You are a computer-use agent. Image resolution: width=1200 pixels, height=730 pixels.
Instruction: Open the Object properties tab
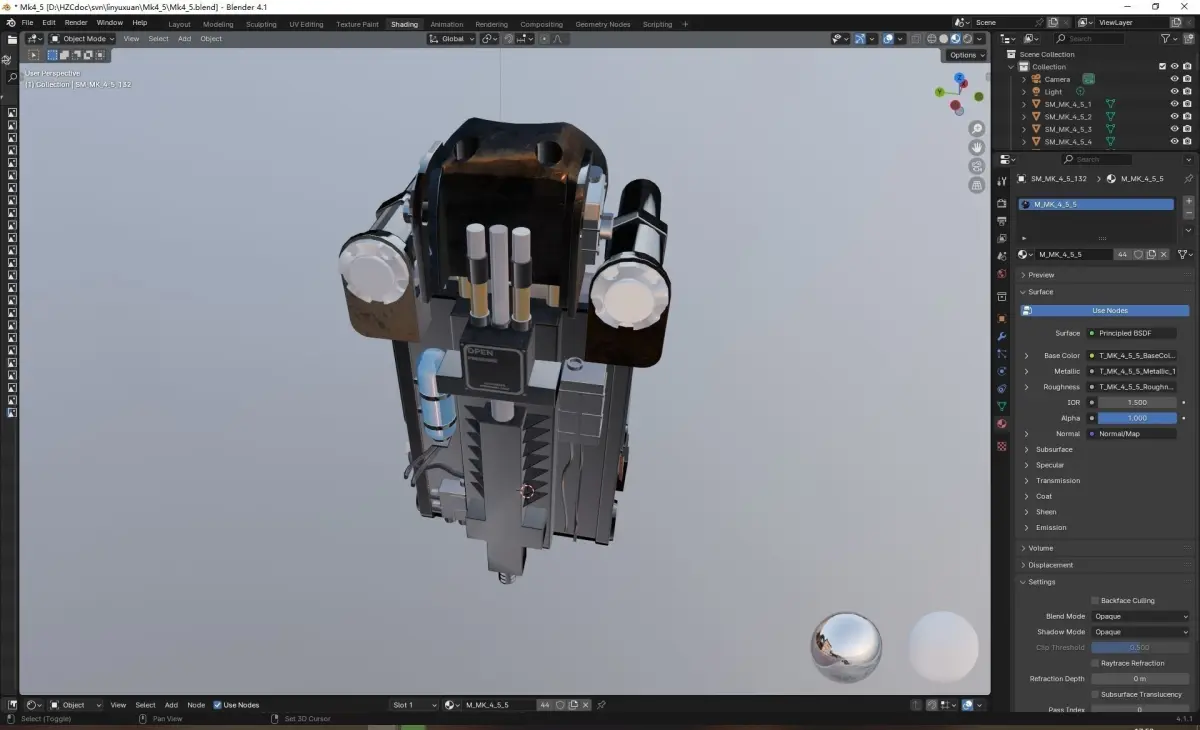(1002, 318)
